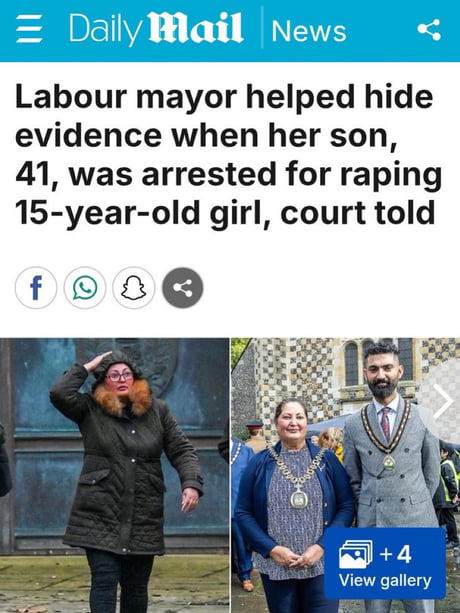Open photo of two people wearing chains
This screenshot has width=460, height=613.
pyautogui.click(x=345, y=475)
